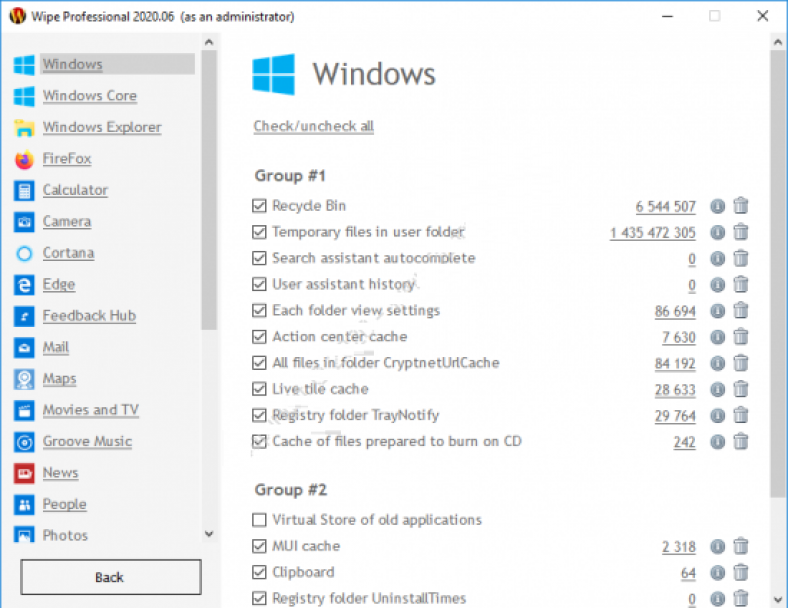
Task: Open Recycle Bin size 6 544 507 link
Action: pyautogui.click(x=665, y=207)
